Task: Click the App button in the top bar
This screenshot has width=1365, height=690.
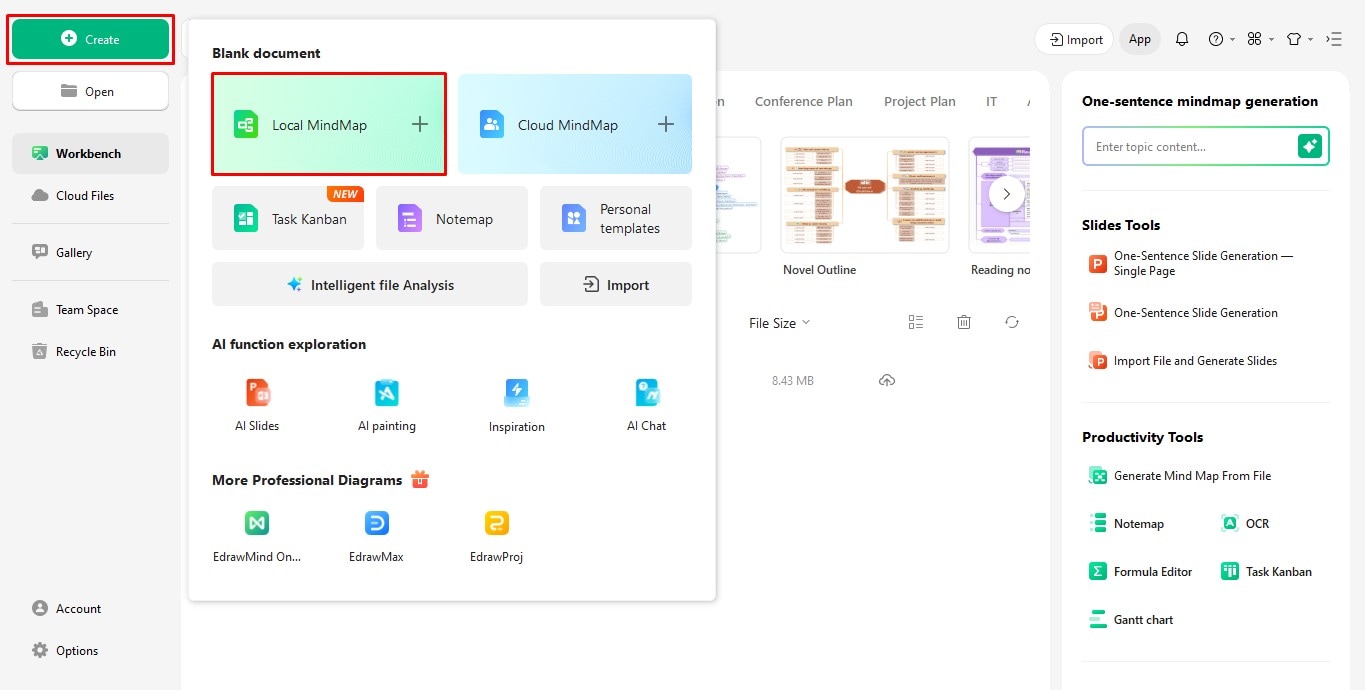Action: 1140,39
